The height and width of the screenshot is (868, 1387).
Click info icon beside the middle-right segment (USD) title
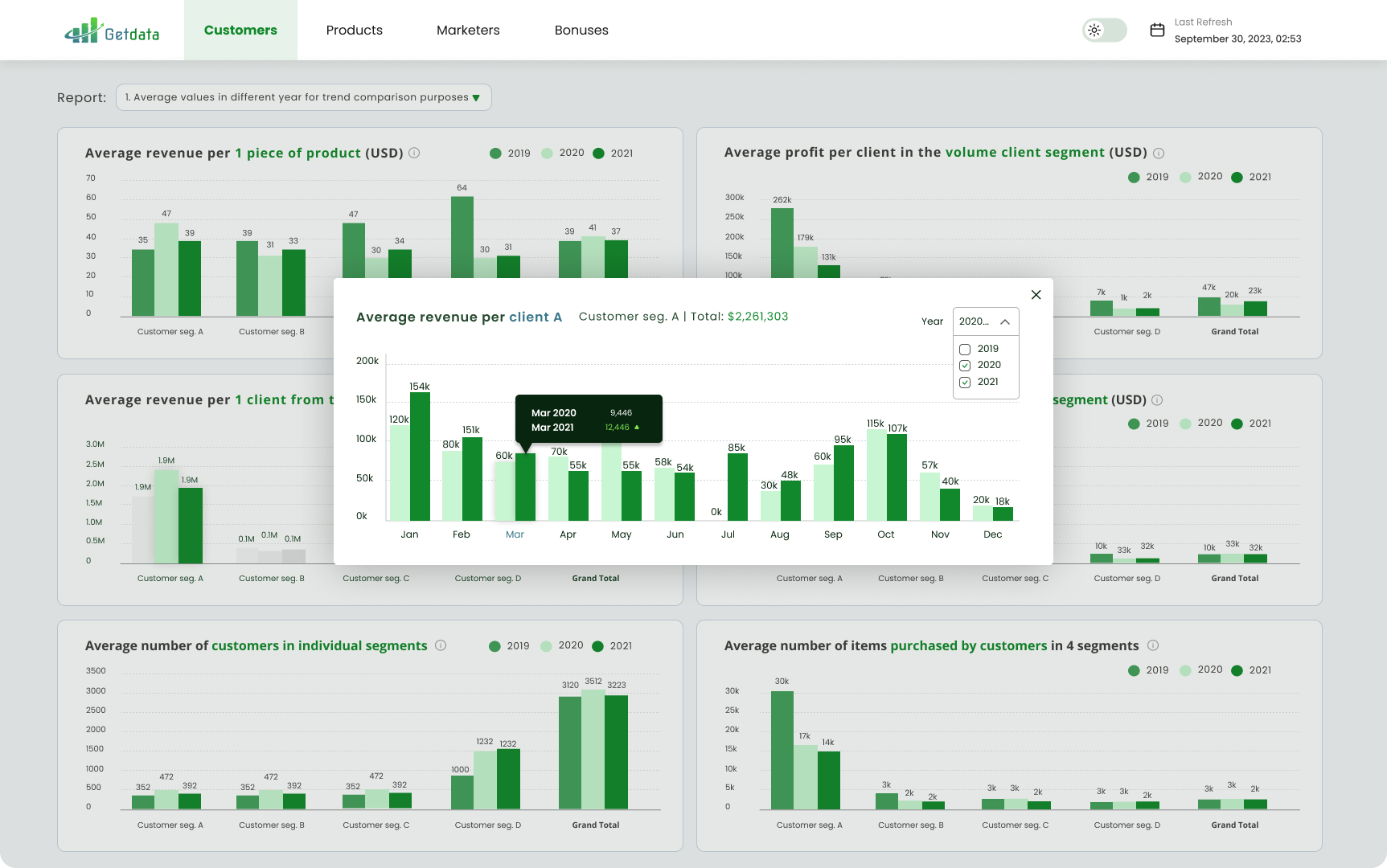(x=1157, y=399)
